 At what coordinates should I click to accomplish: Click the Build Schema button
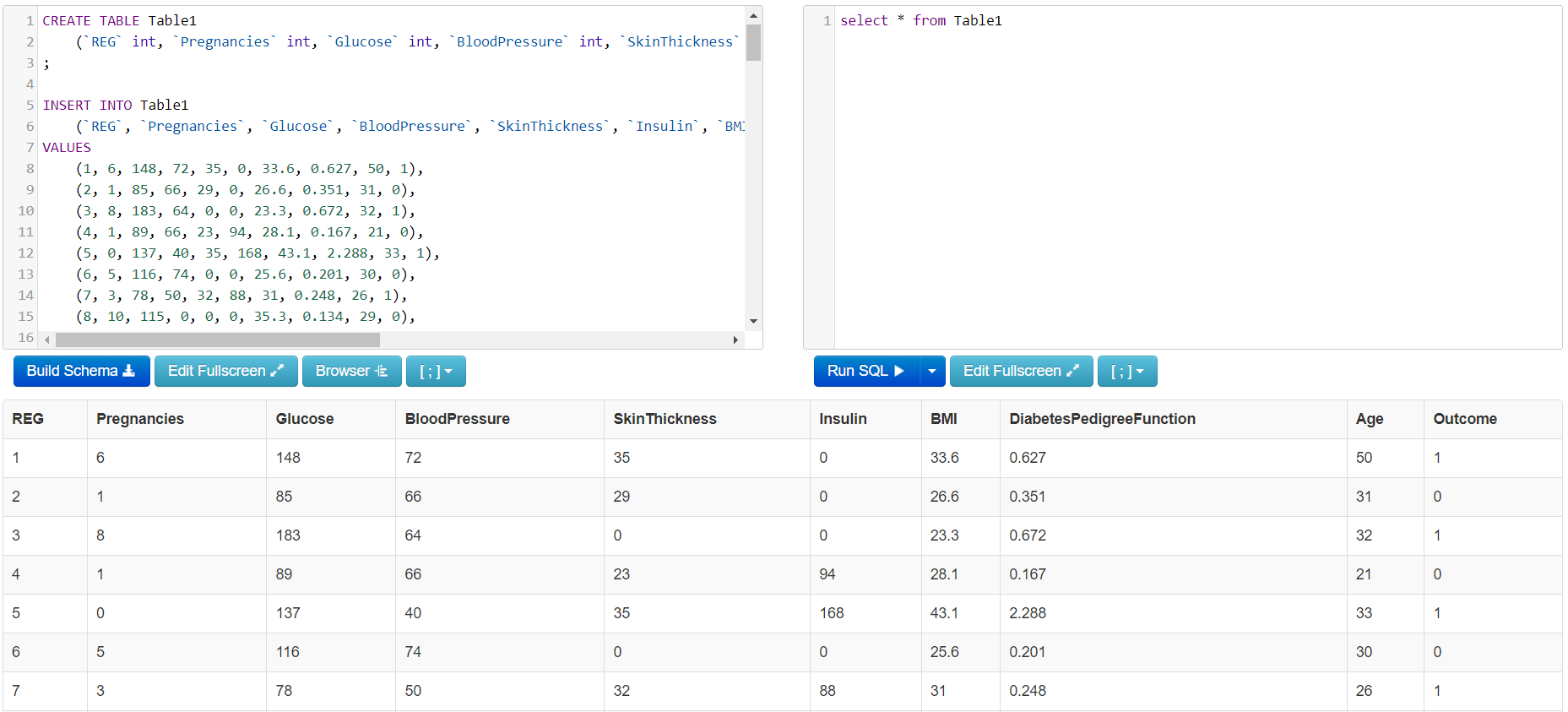[x=82, y=371]
